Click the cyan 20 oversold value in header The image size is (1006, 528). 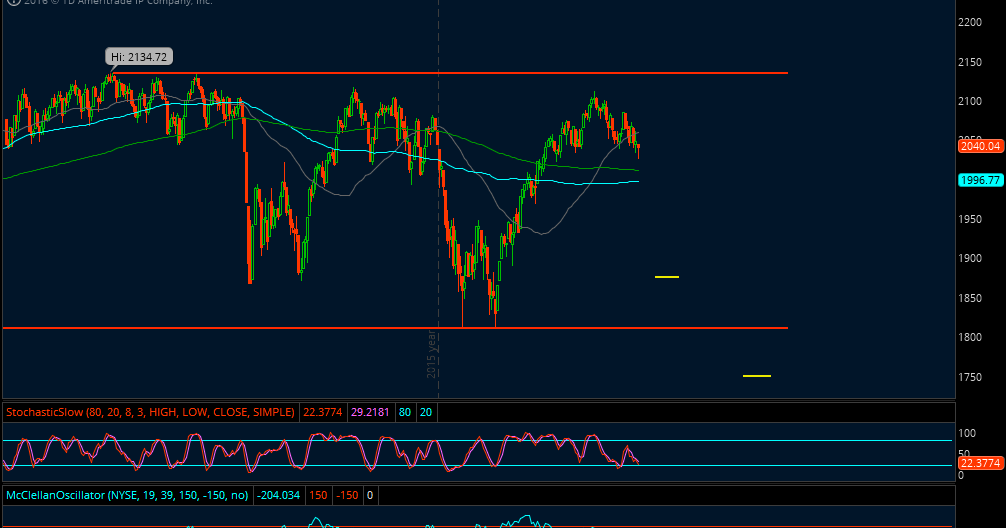[426, 413]
